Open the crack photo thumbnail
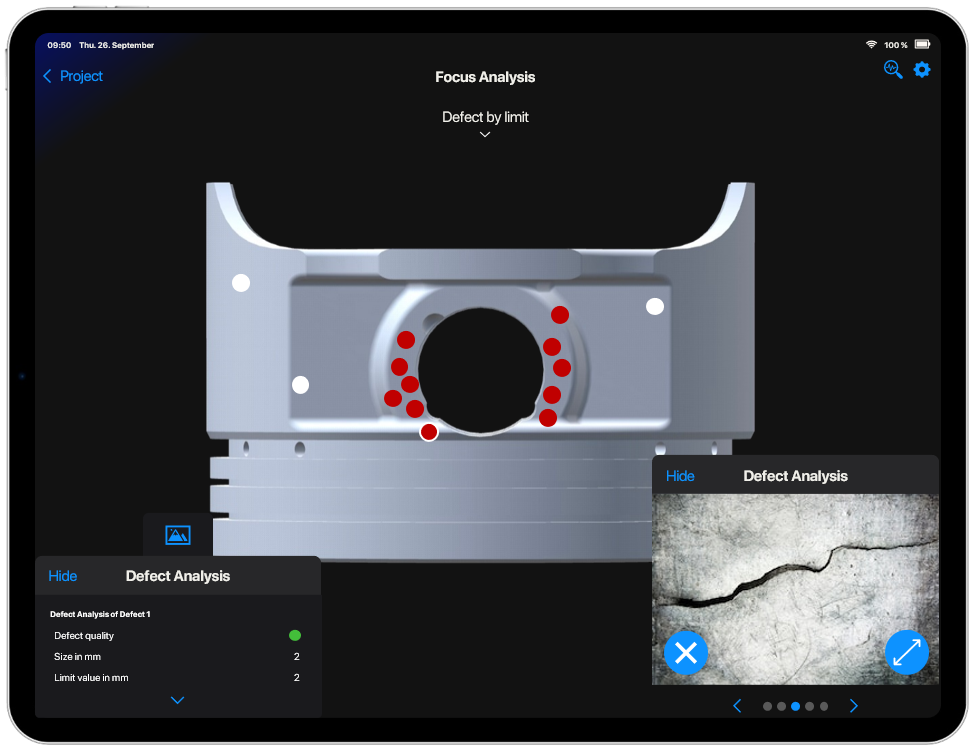Viewport: 974px width, 750px height. tap(795, 589)
